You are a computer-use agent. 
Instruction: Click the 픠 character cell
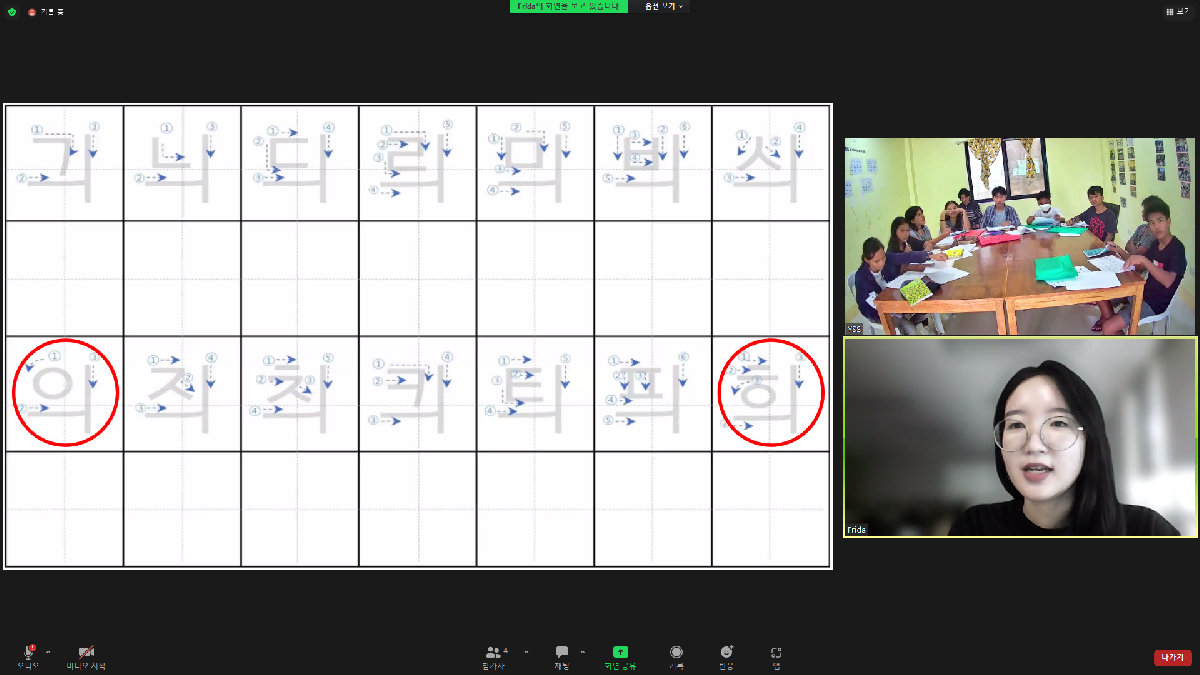[x=653, y=394]
